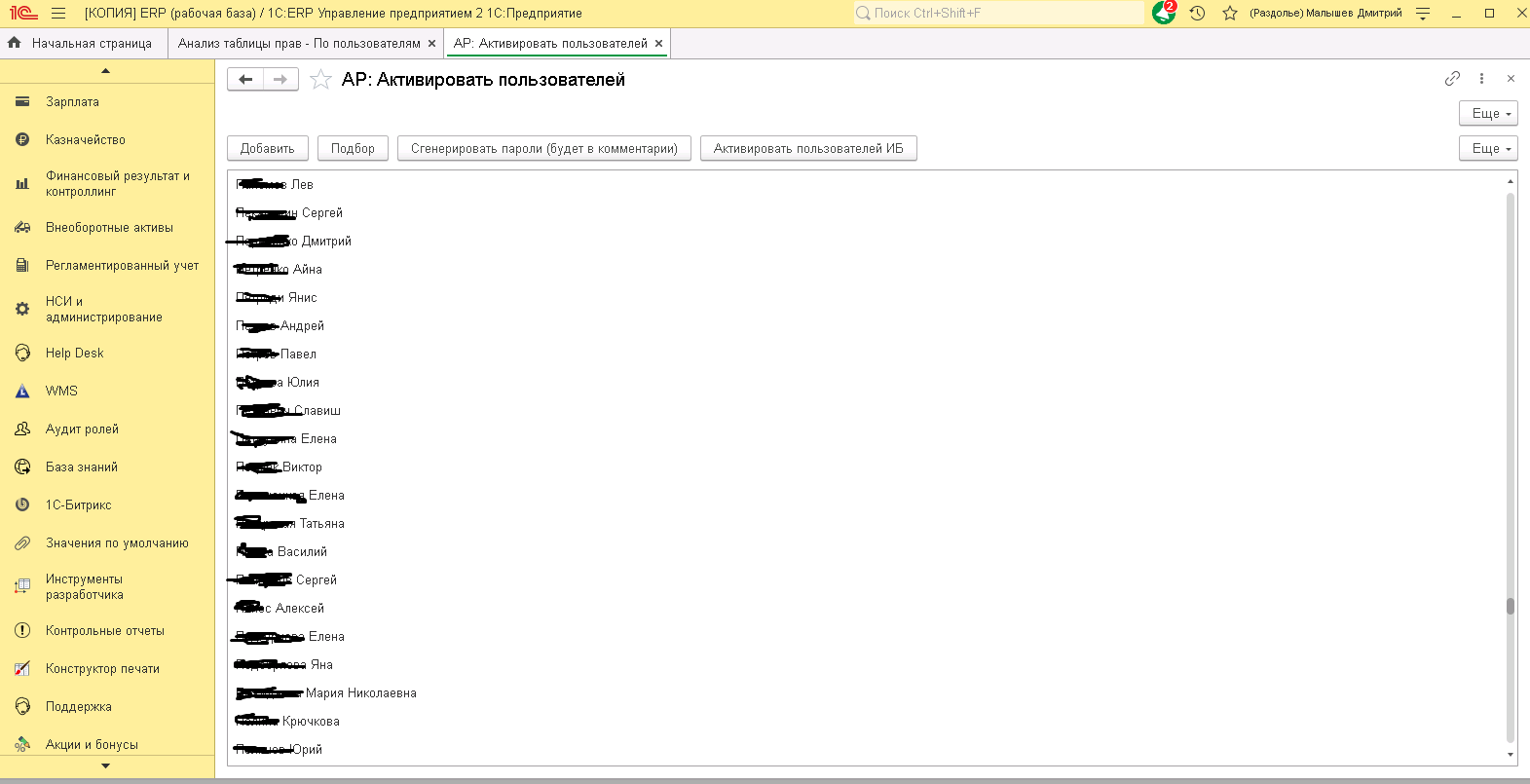
Task: Go back using the left arrow button
Action: pos(245,80)
